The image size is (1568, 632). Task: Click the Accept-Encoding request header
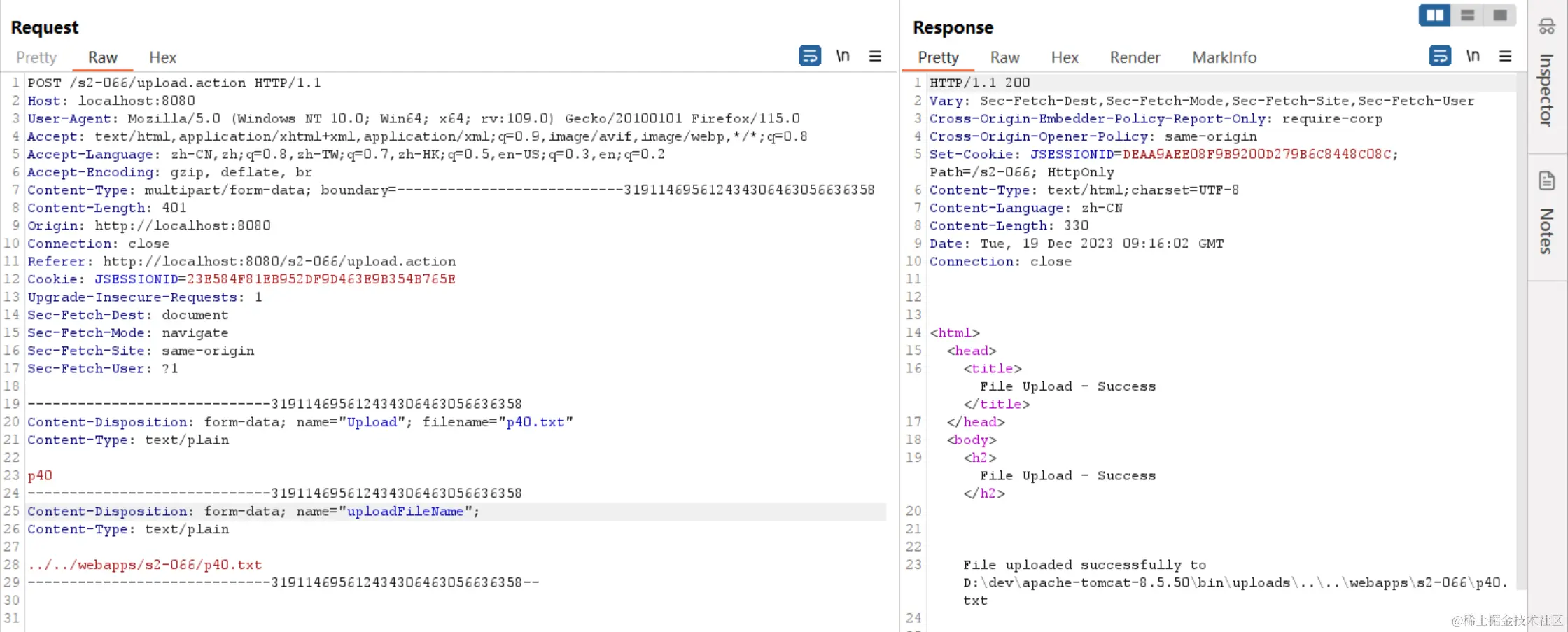pos(170,172)
